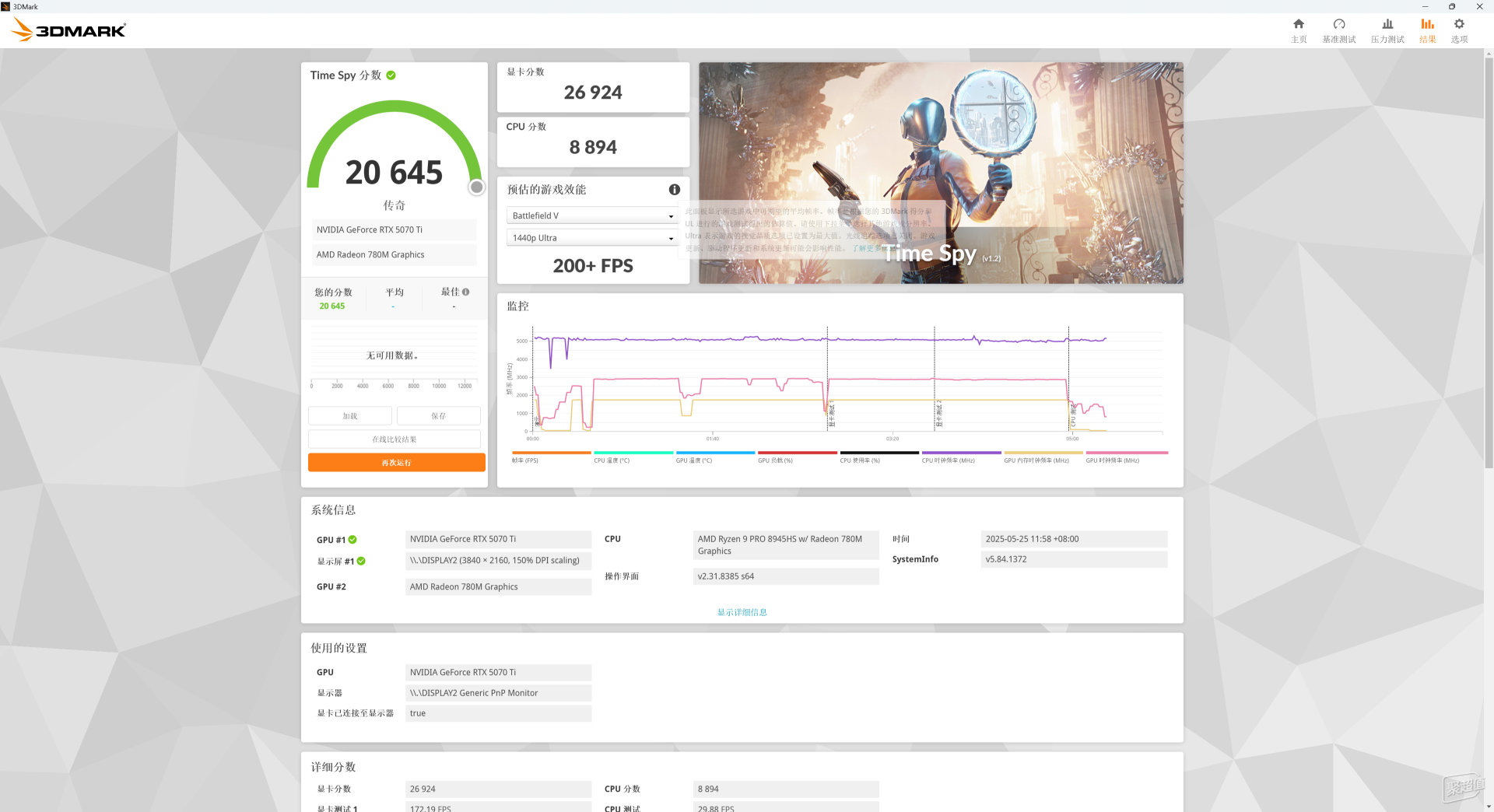Viewport: 1494px width, 812px height.
Task: Click NVIDIA GeForce RTX 5070 Ti under 传奇
Action: coord(395,230)
